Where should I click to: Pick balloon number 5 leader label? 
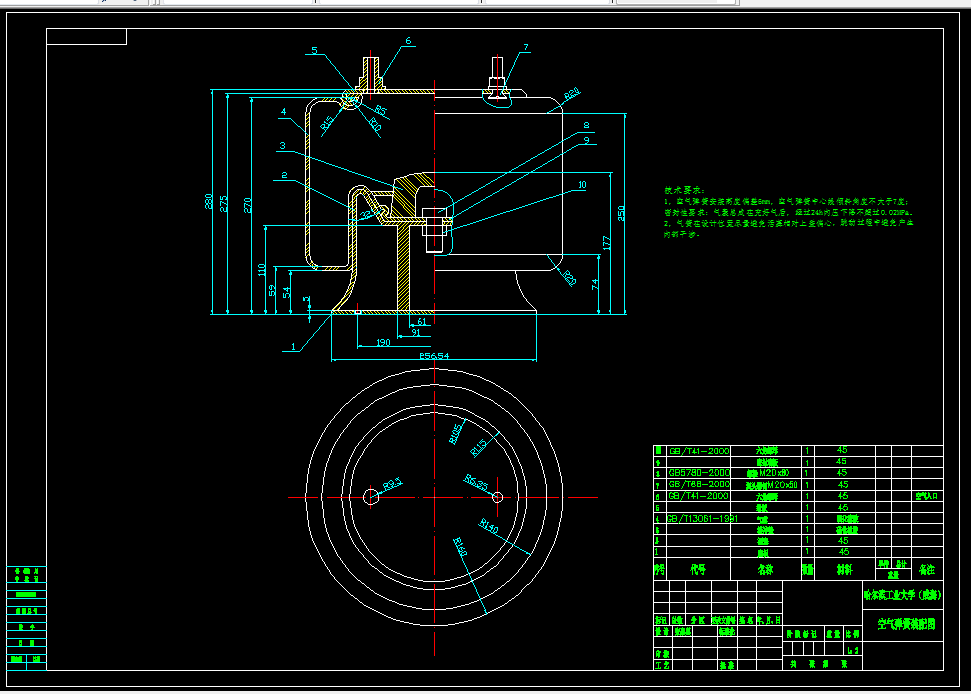315,51
